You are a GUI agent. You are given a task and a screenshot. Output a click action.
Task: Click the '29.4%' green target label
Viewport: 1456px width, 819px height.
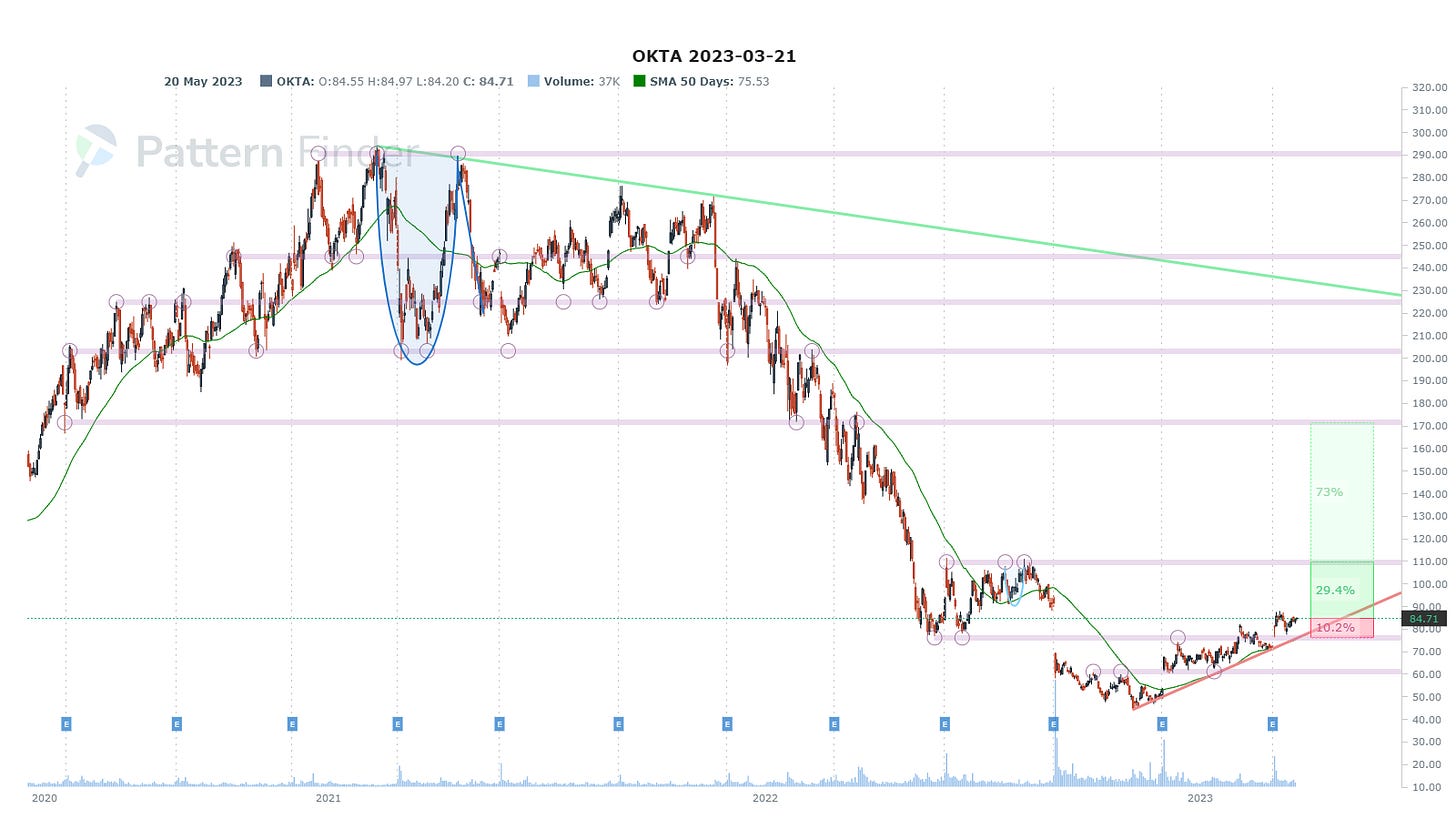tap(1335, 590)
